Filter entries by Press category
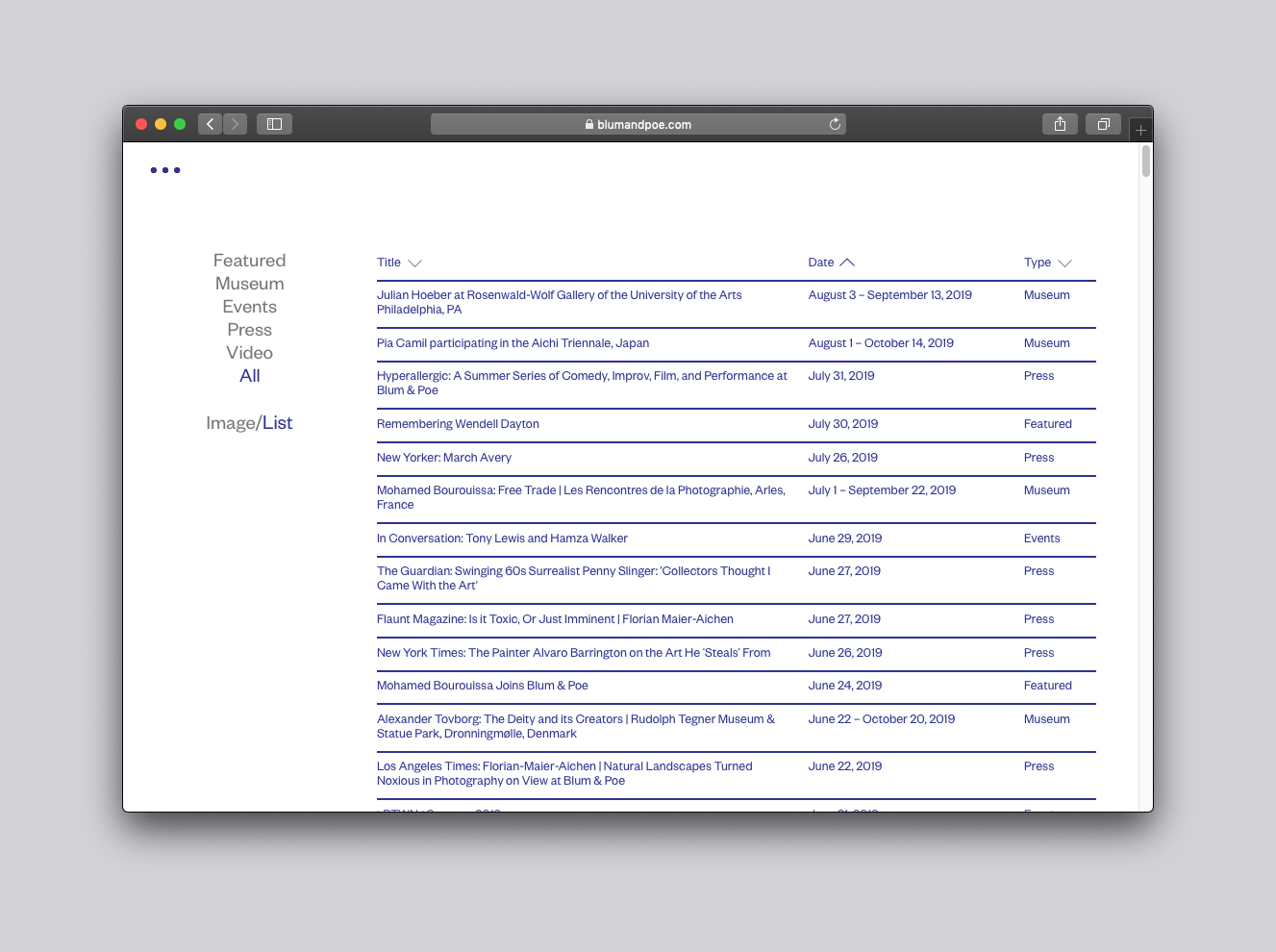The image size is (1276, 952). [249, 330]
